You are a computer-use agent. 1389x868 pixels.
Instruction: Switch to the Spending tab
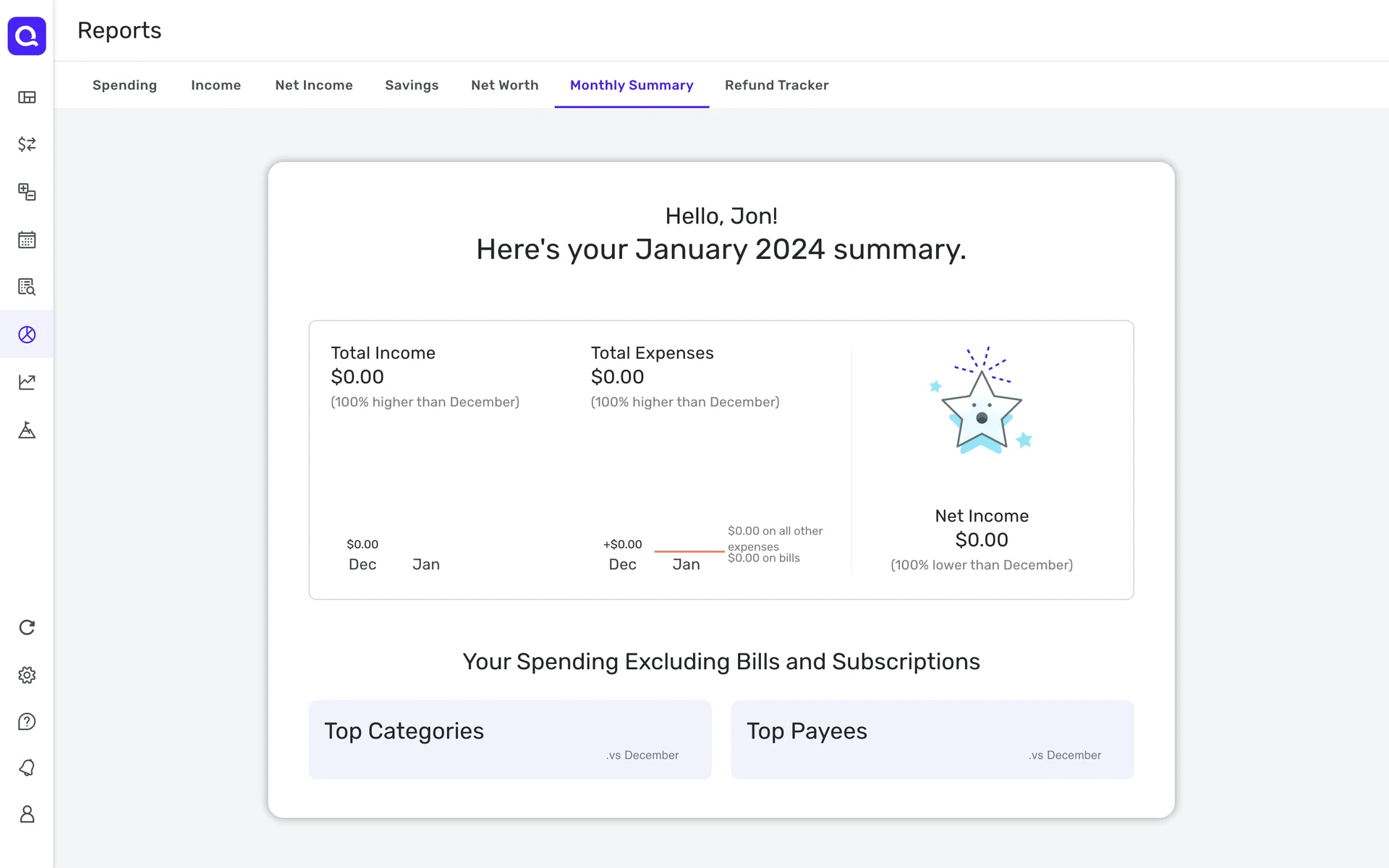pos(124,85)
